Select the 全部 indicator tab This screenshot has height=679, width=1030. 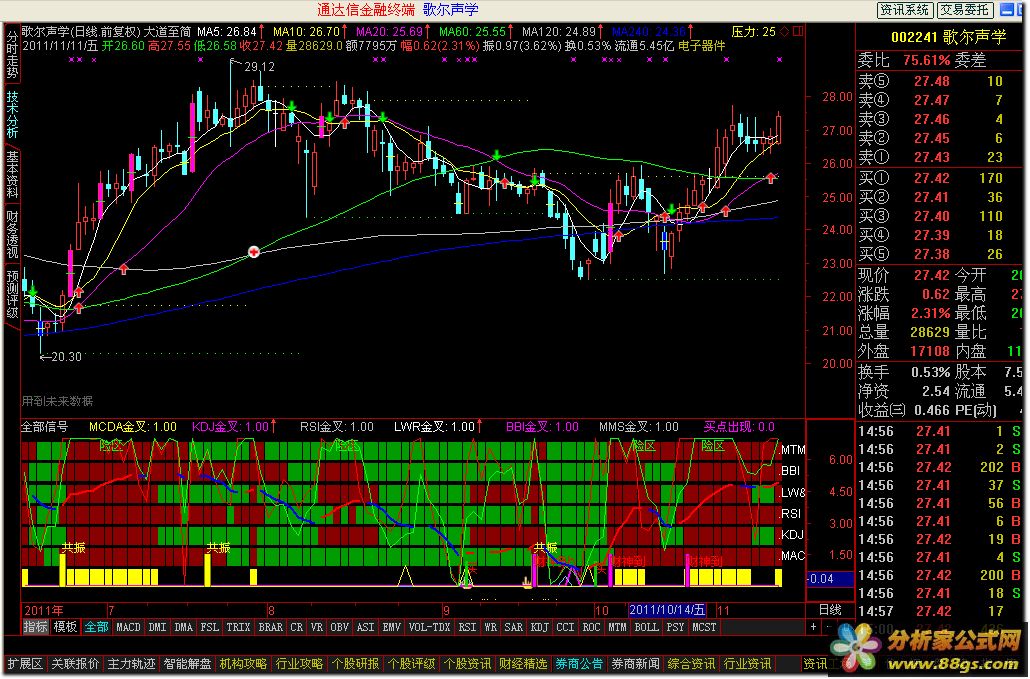click(97, 627)
